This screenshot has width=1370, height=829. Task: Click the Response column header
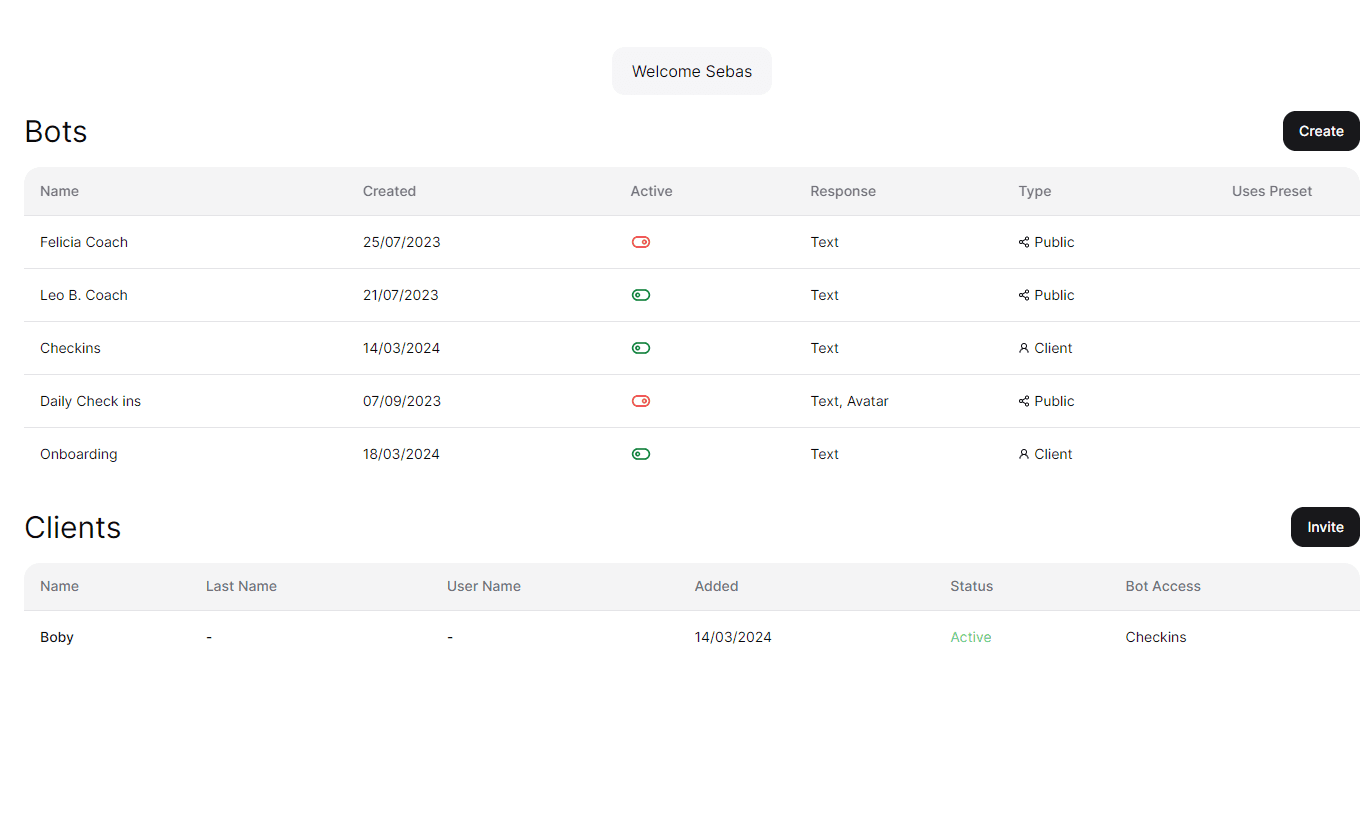coord(843,191)
